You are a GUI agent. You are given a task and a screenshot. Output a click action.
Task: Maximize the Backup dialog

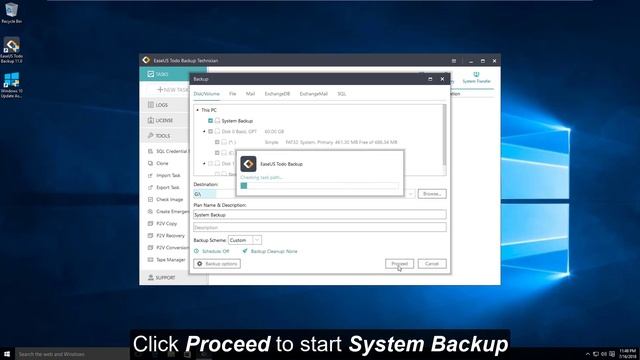[x=430, y=79]
